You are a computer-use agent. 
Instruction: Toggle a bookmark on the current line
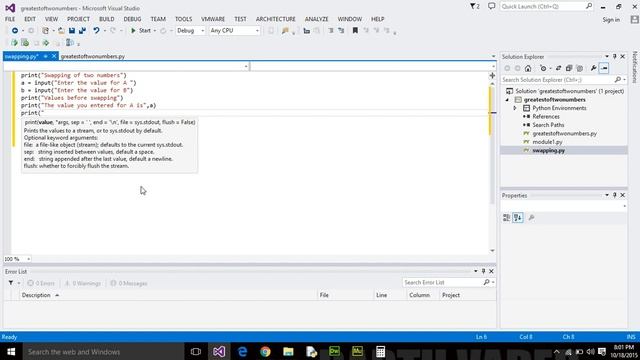point(355,31)
